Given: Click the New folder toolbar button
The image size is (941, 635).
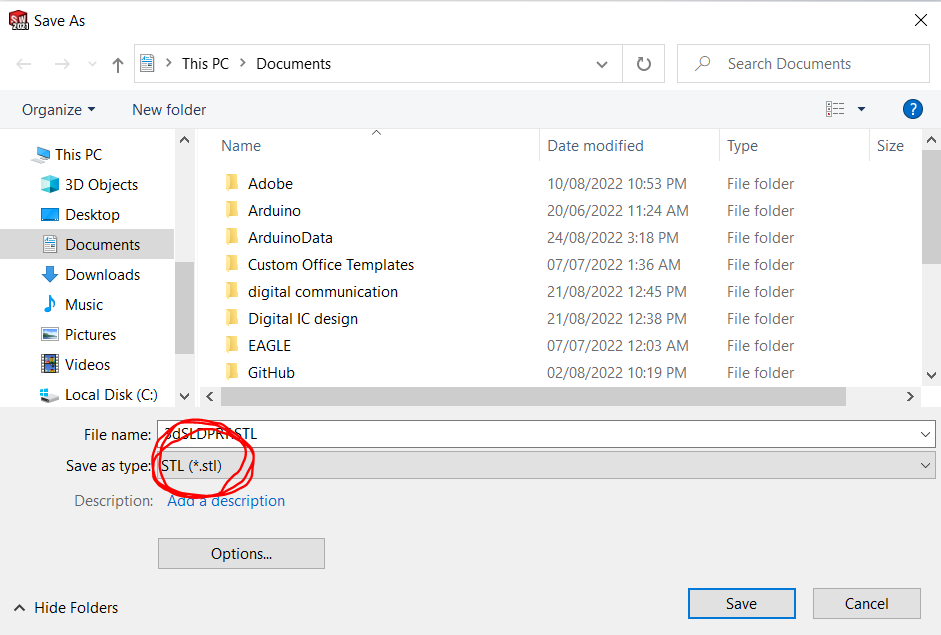Looking at the screenshot, I should tap(169, 109).
